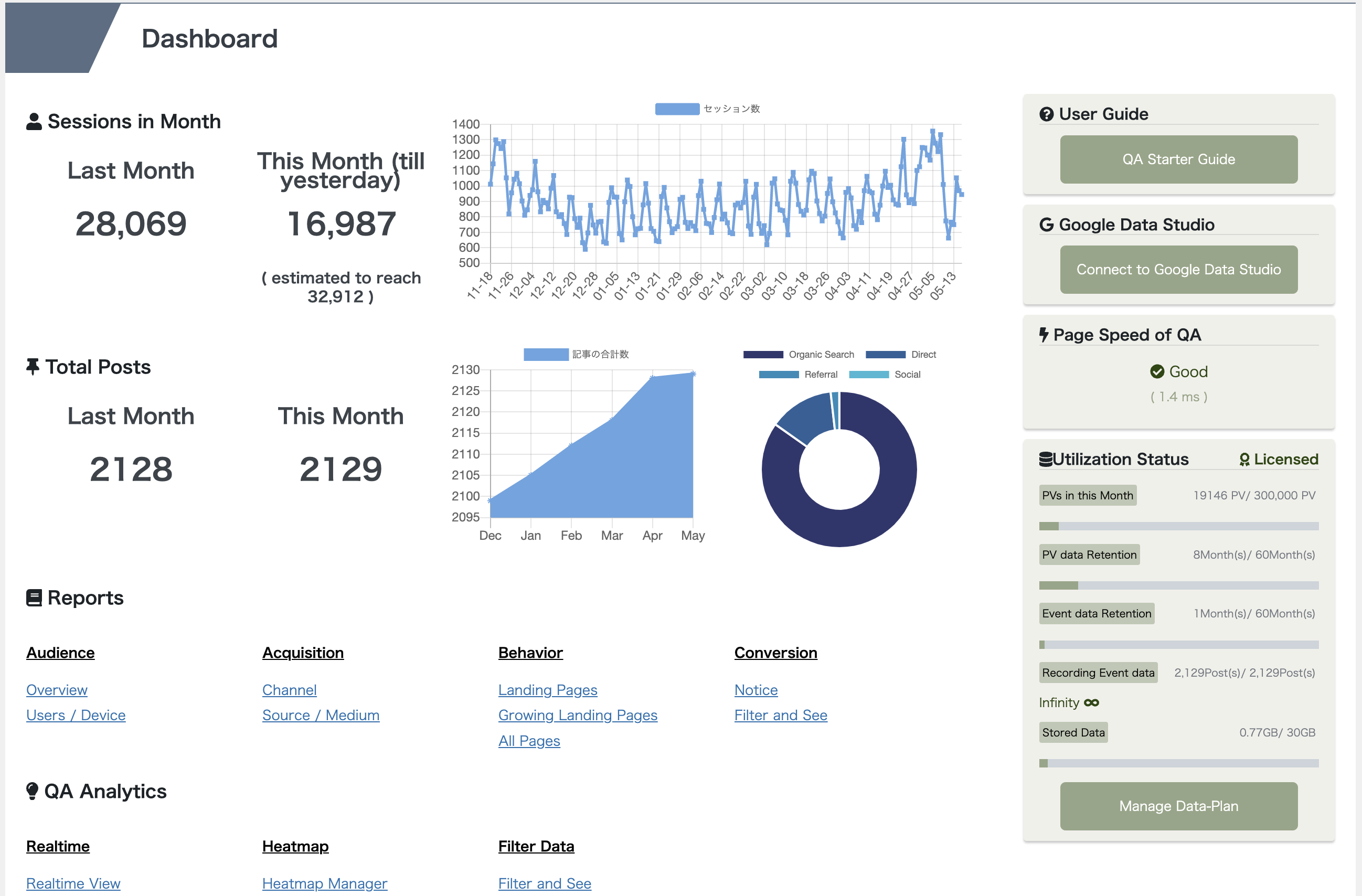This screenshot has height=896, width=1362.
Task: Click the Sessions in Month person icon
Action: point(34,122)
